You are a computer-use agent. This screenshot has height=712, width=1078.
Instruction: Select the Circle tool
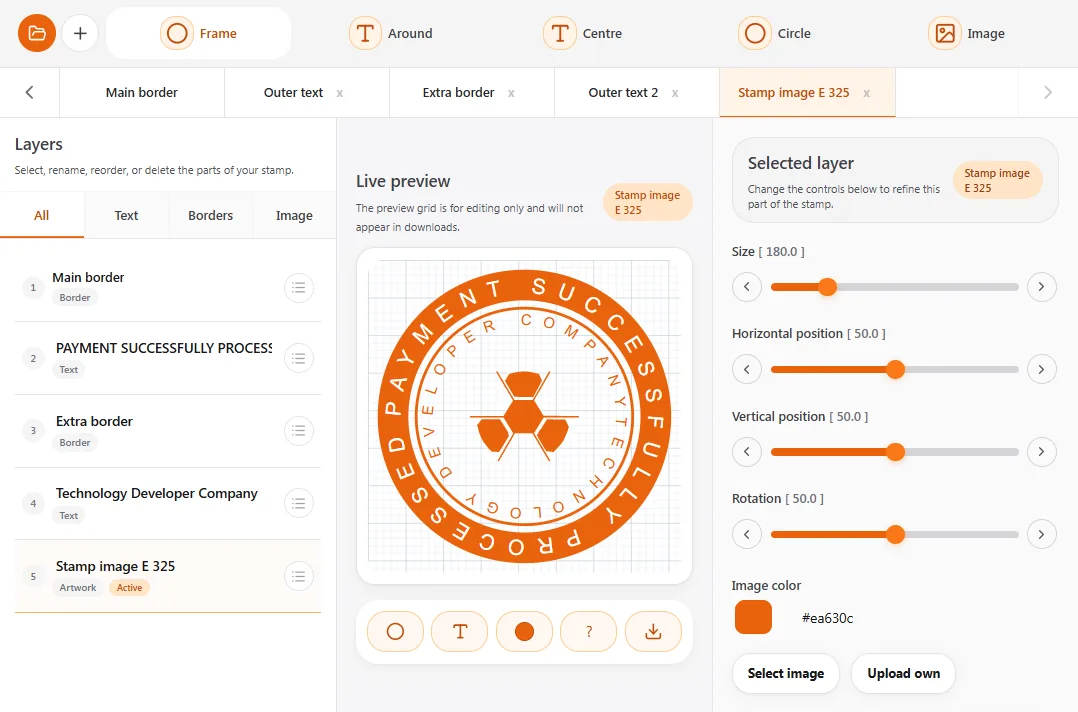click(x=775, y=33)
